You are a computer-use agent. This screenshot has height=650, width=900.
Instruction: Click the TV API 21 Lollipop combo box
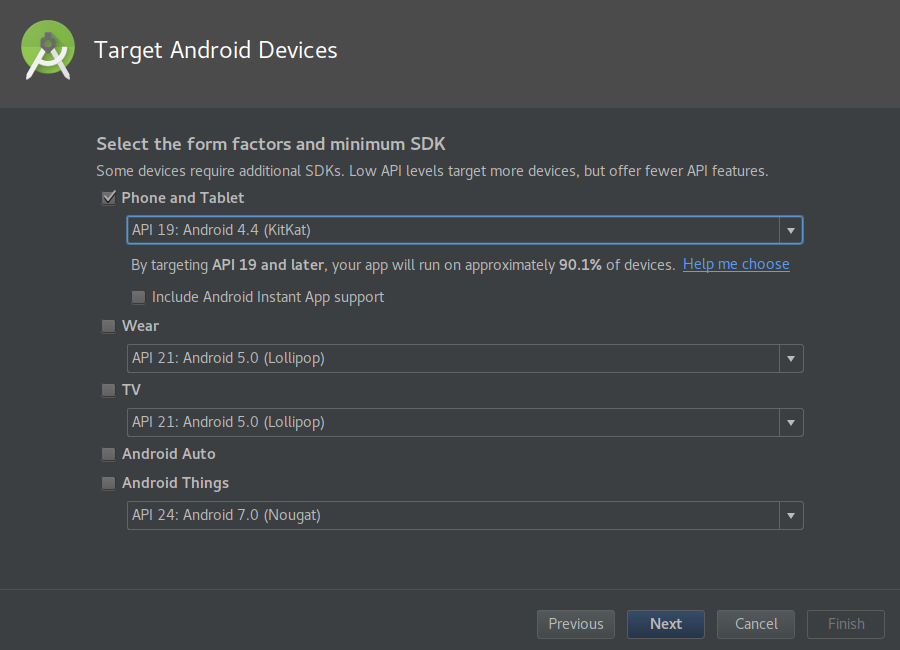pos(464,423)
